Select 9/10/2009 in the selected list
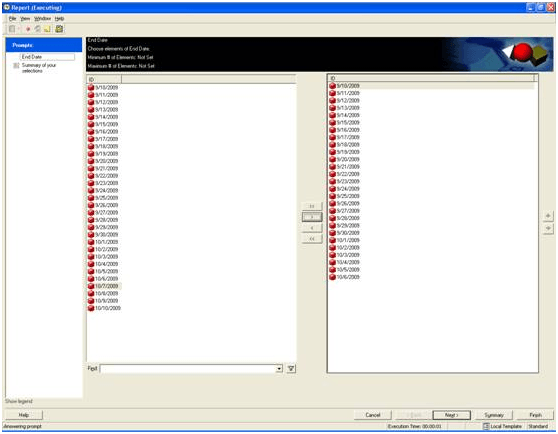Screen dimensions: 558x434 click(348, 86)
